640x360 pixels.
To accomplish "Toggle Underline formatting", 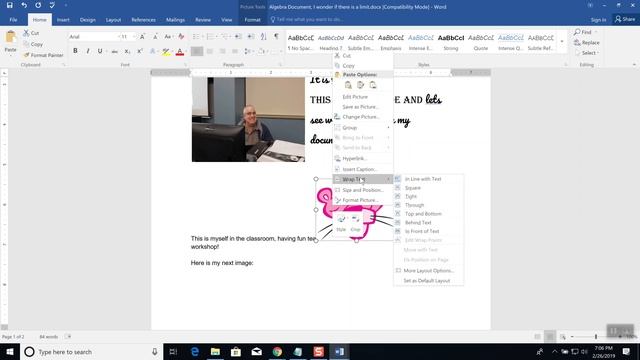I will [x=100, y=51].
